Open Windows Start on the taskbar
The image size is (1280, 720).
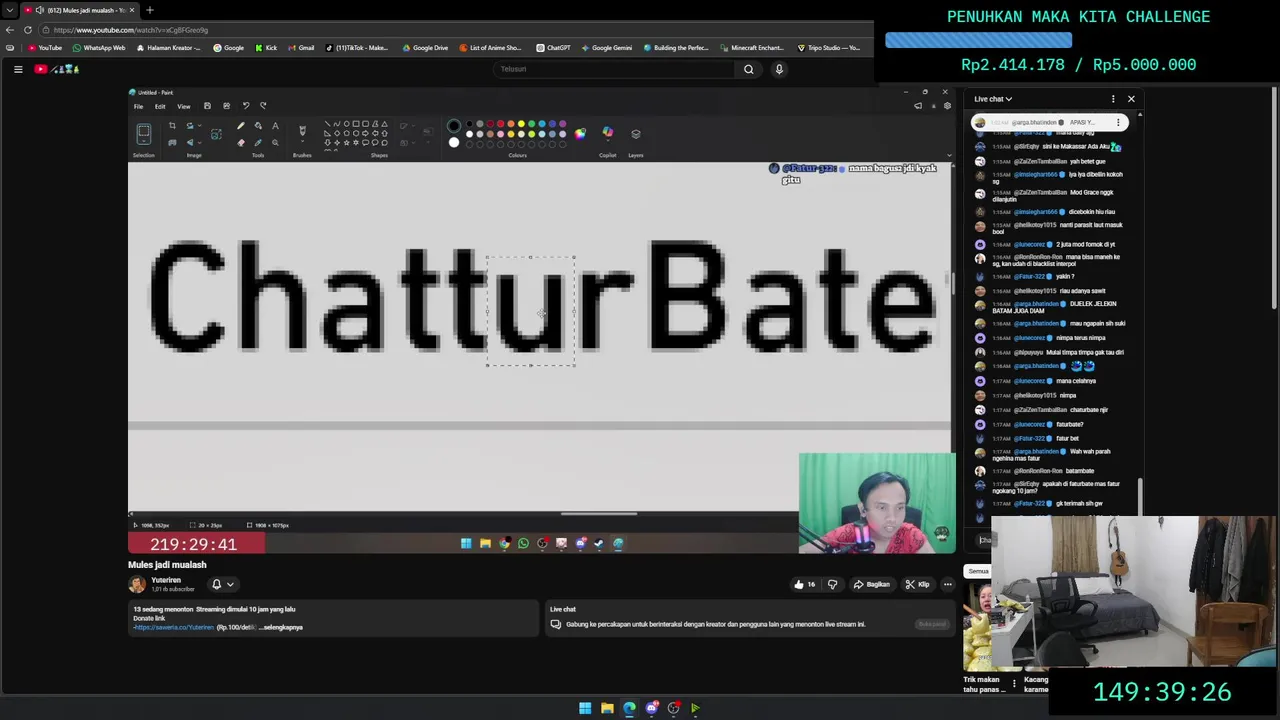[x=585, y=708]
